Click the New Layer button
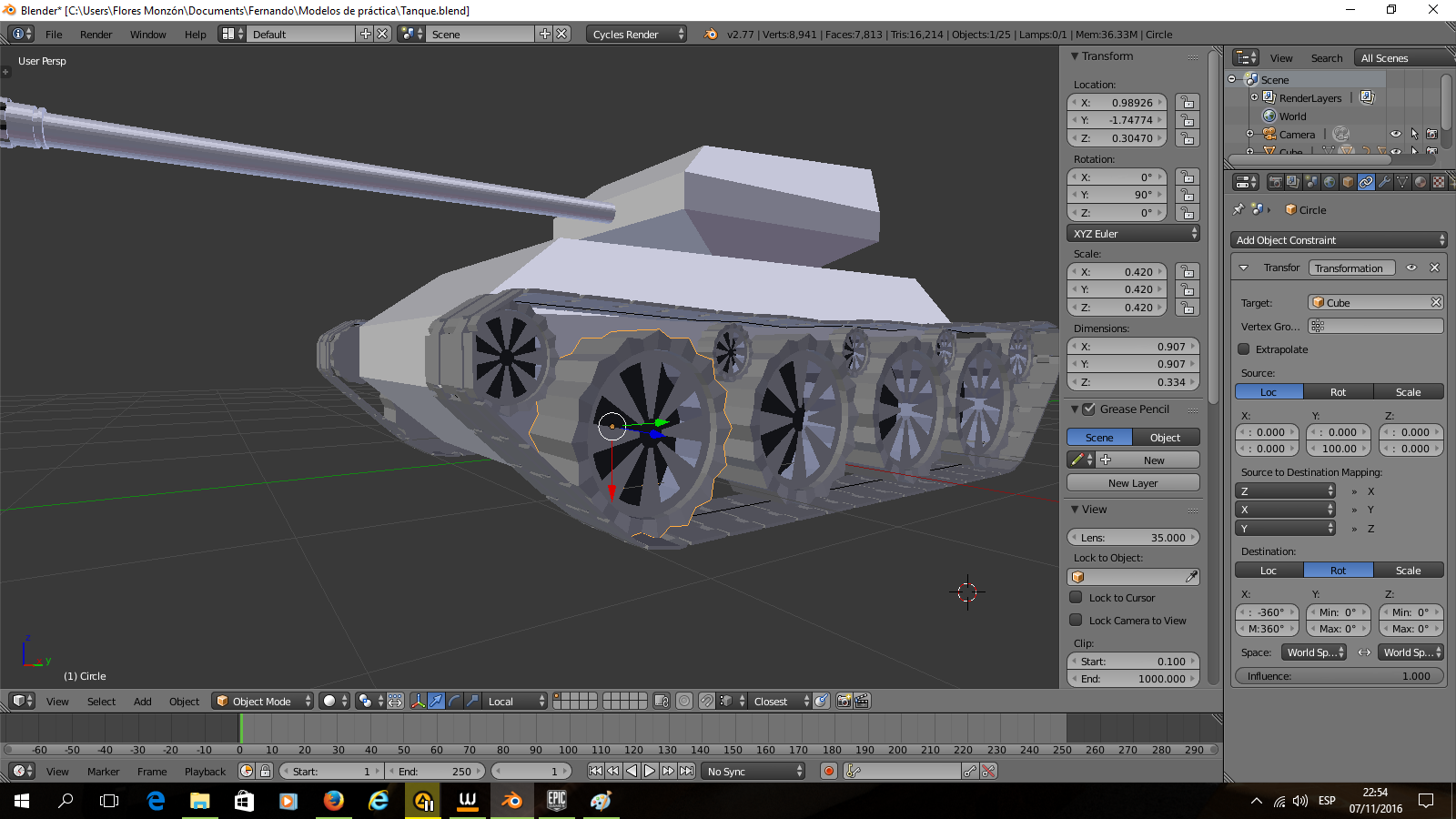This screenshot has width=1456, height=819. tap(1133, 483)
